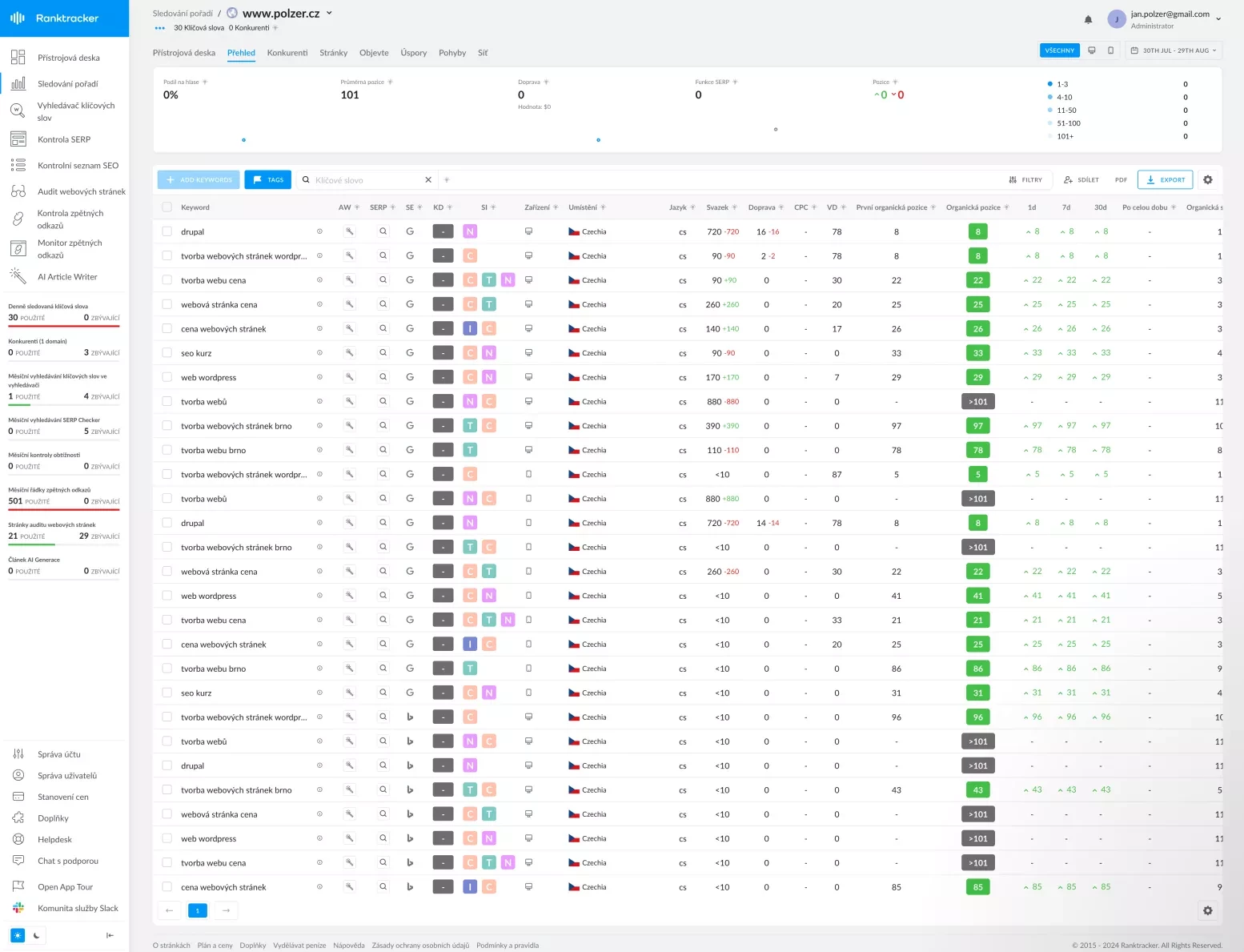The width and height of the screenshot is (1244, 952).
Task: Open bottom-right settings gear
Action: point(1208,910)
